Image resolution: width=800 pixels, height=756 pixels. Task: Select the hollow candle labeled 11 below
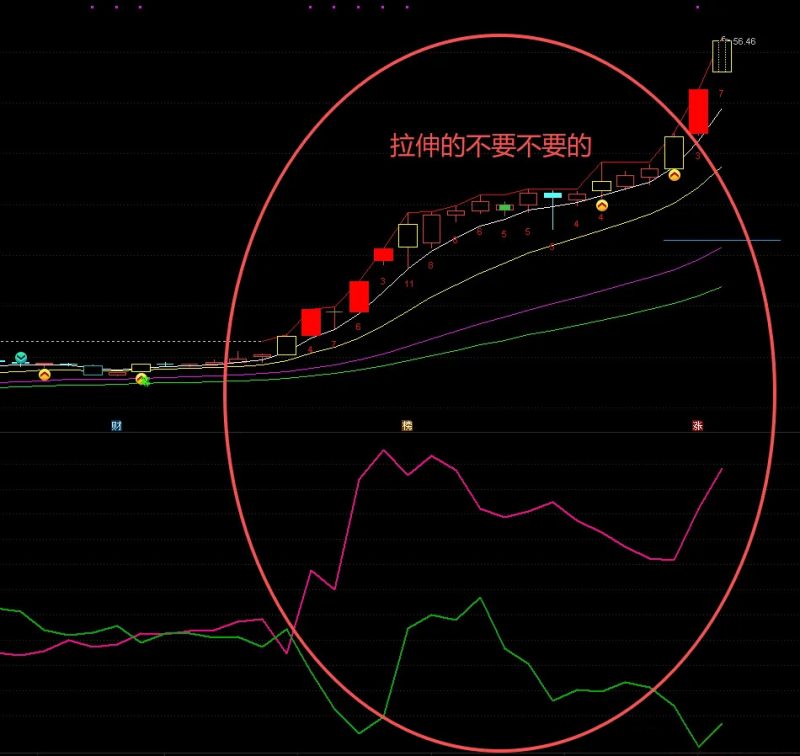[x=408, y=235]
